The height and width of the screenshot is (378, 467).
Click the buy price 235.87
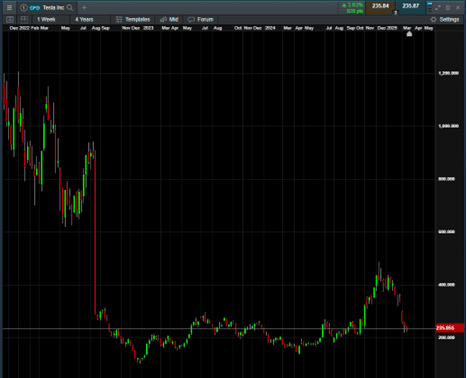410,6
